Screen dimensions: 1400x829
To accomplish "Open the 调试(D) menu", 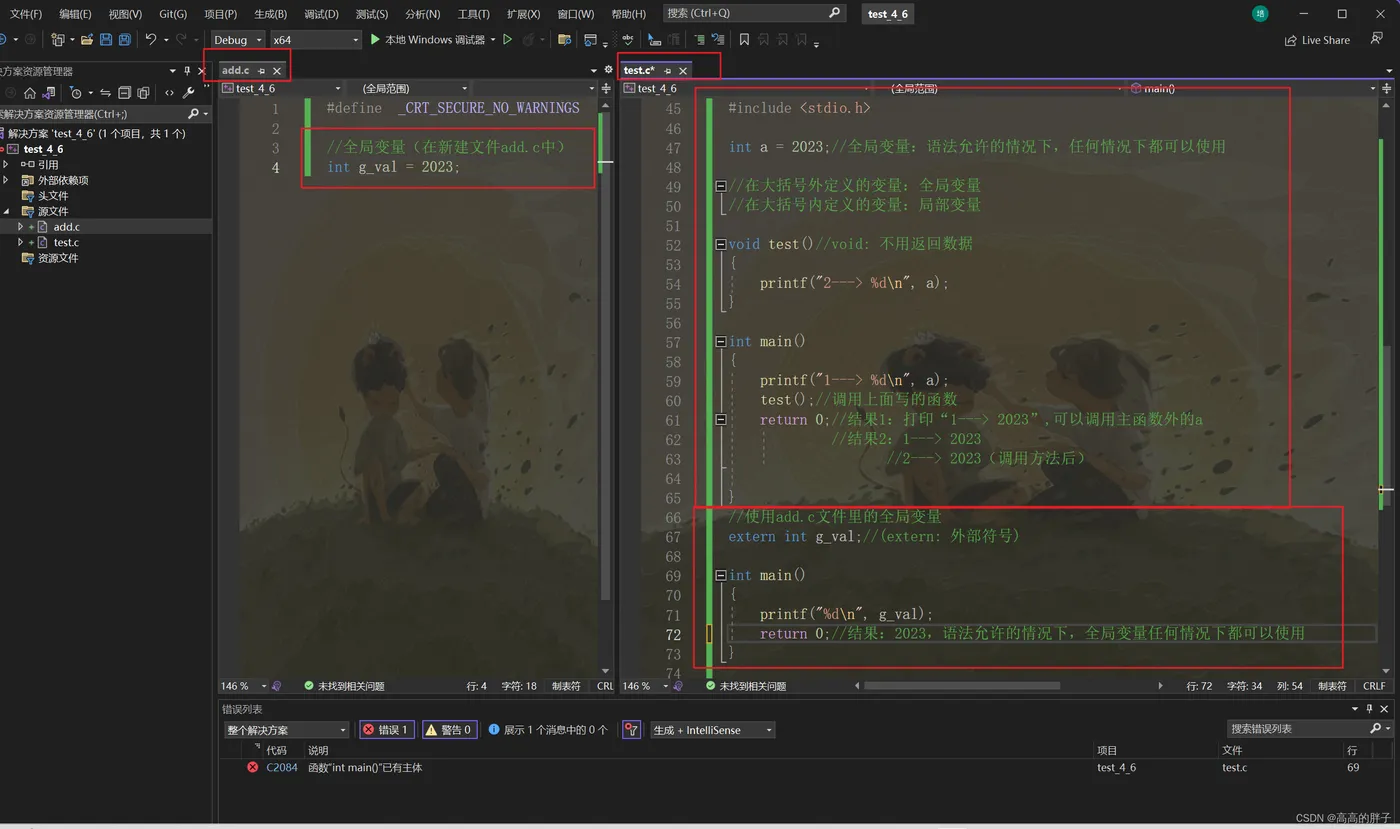I will [321, 14].
